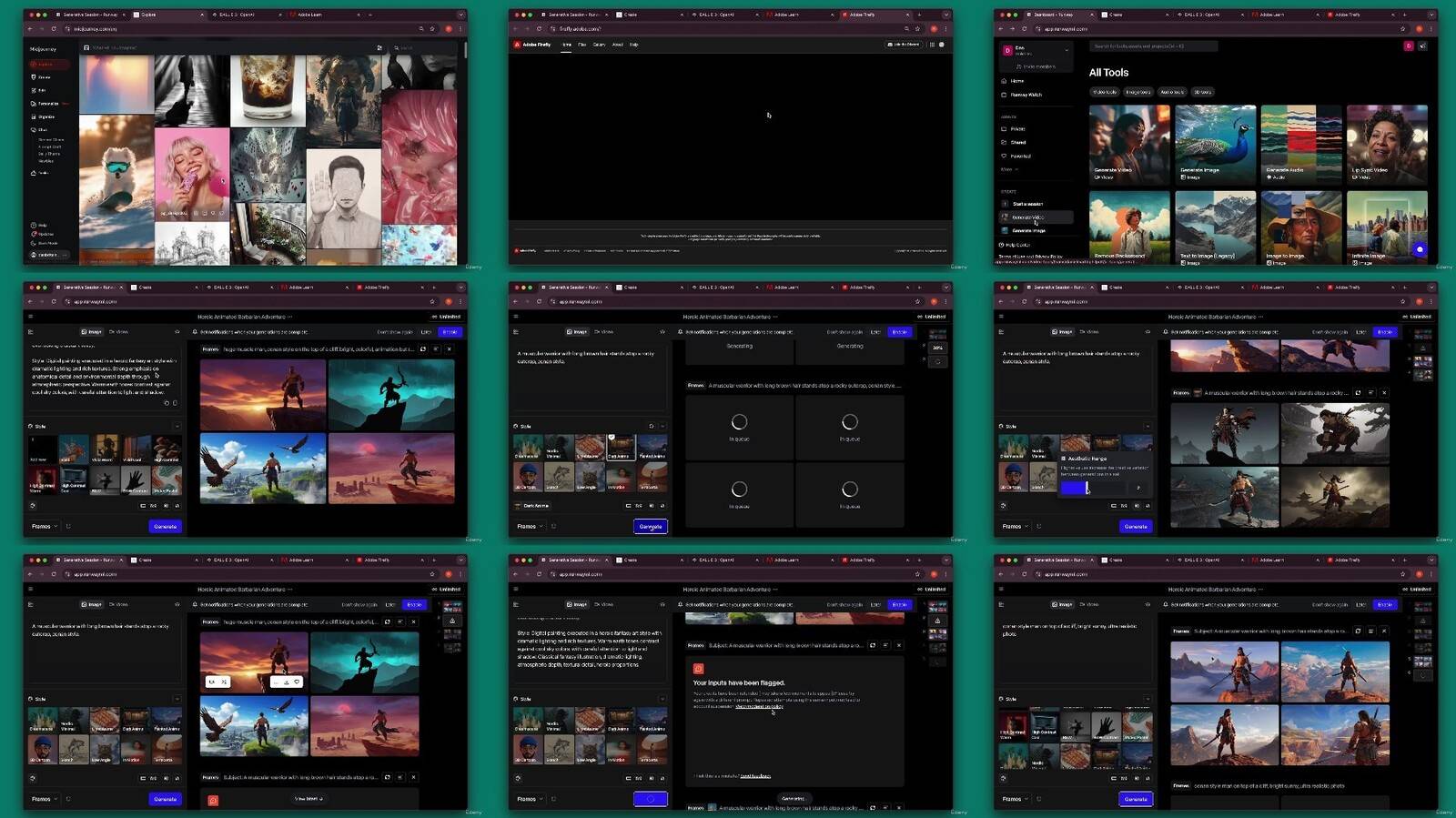Open Frames dropdown in 'Add new' style Runway window
The height and width of the screenshot is (818, 1456).
pyautogui.click(x=45, y=527)
